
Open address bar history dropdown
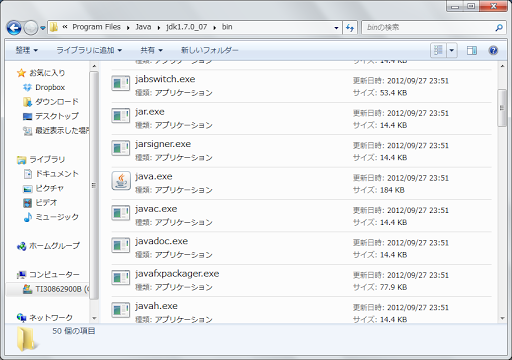[x=336, y=28]
